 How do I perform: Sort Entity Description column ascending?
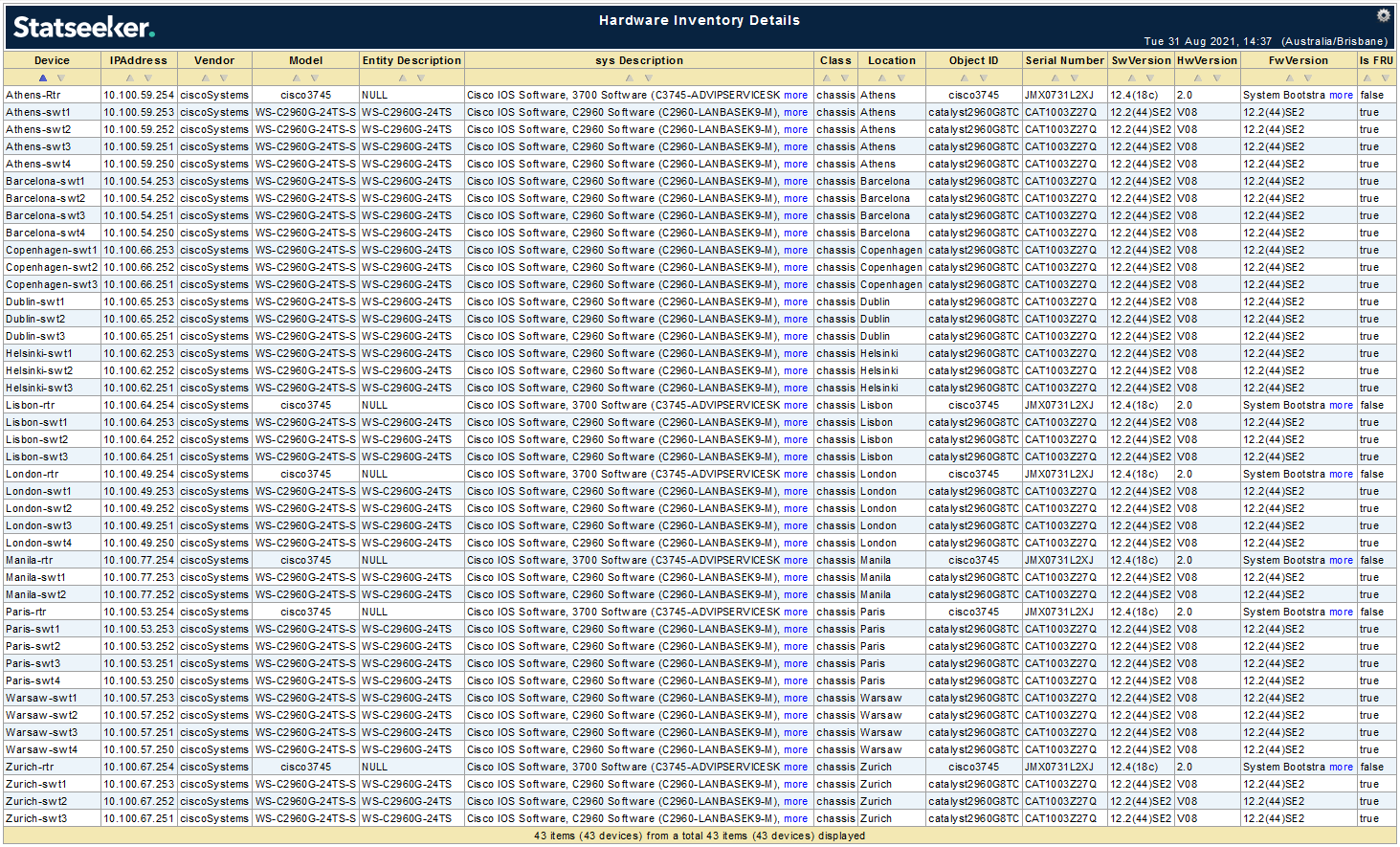click(402, 78)
